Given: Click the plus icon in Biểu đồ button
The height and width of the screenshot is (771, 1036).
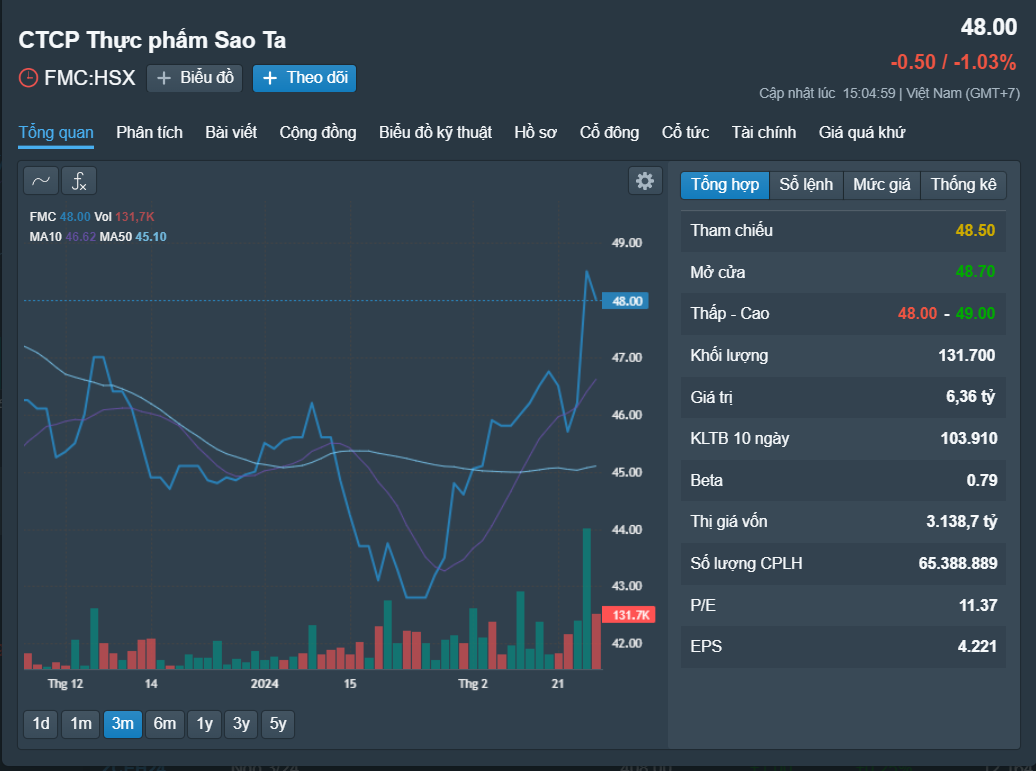Looking at the screenshot, I should pos(163,78).
